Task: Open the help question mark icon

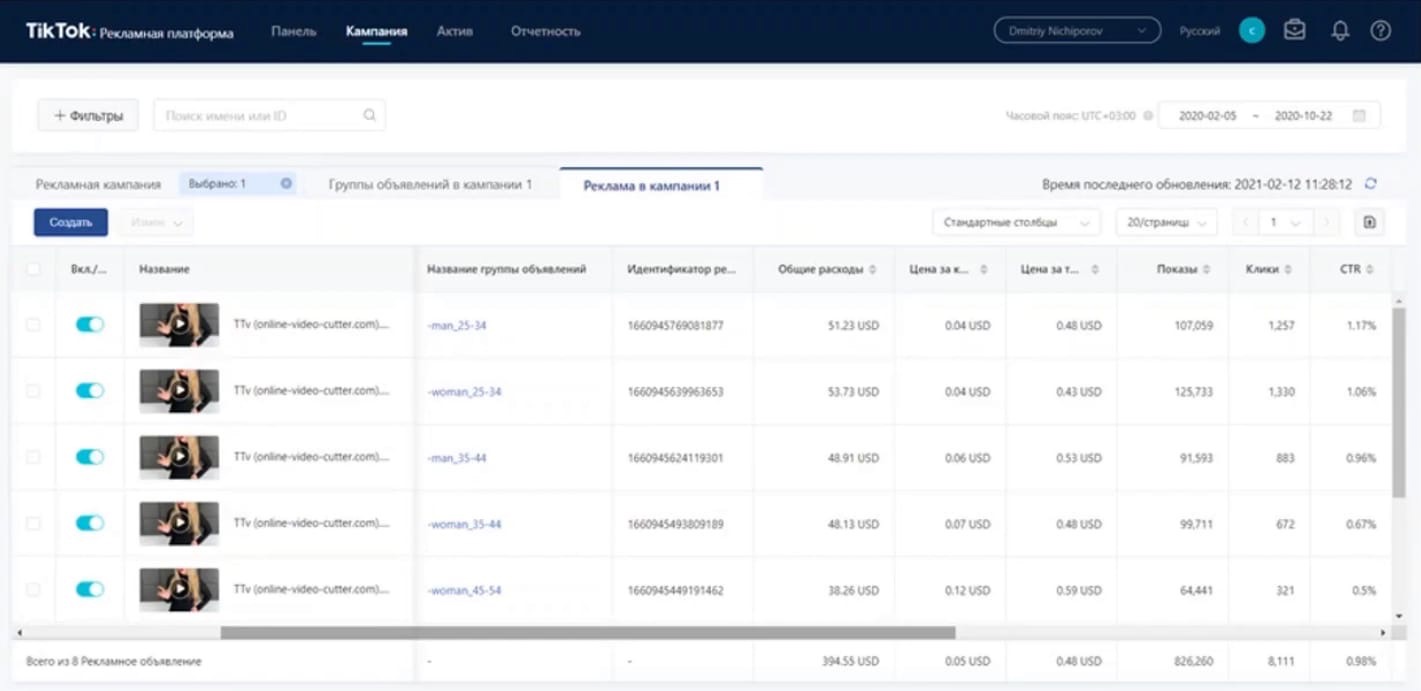Action: [x=1380, y=31]
